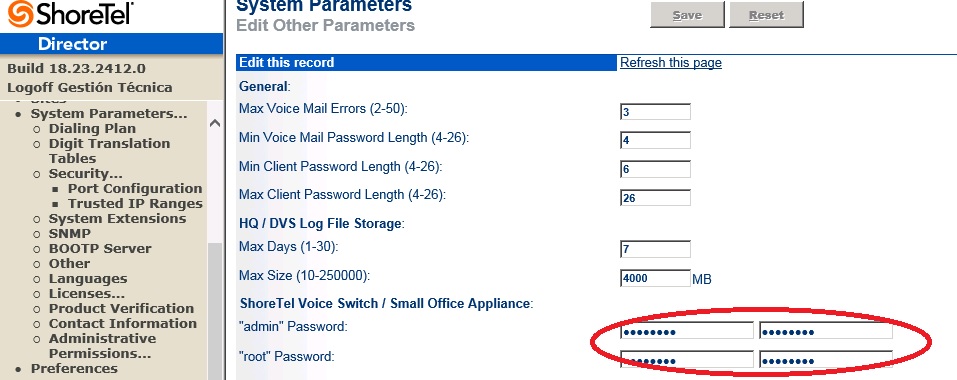
Task: Click the ShoreTel logo icon
Action: pyautogui.click(x=20, y=13)
